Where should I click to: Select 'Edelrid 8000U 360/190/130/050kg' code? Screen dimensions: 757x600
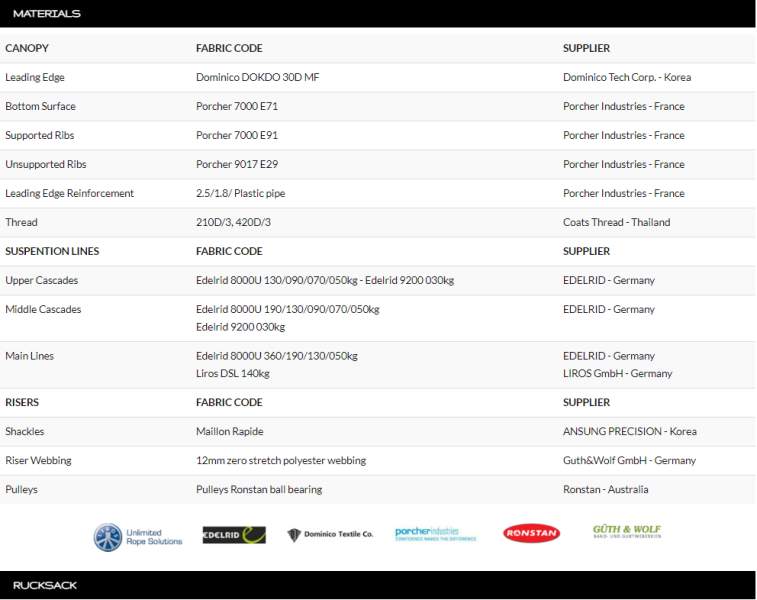[277, 356]
